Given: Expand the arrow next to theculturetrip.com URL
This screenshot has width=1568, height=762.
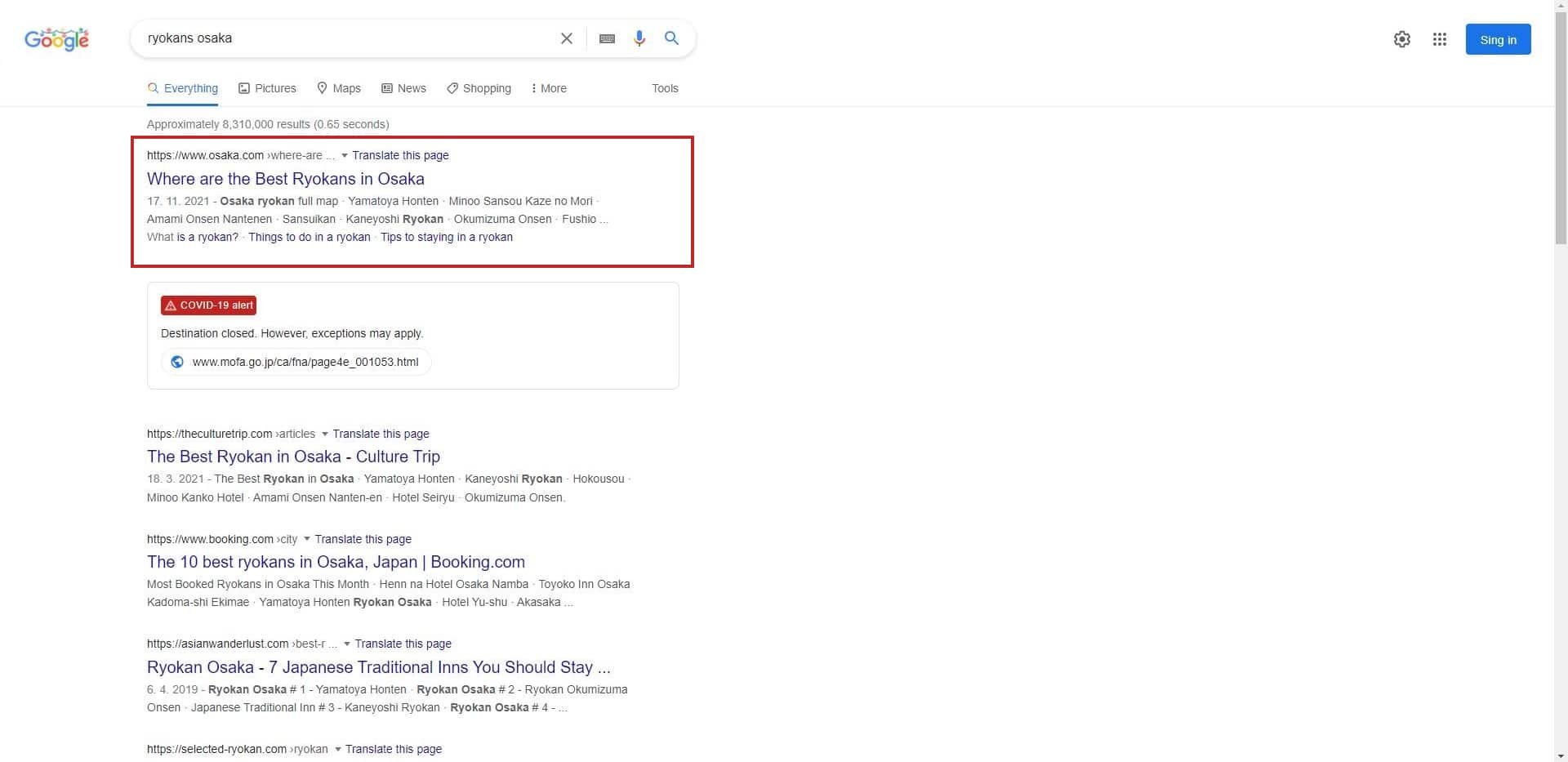Looking at the screenshot, I should 325,434.
